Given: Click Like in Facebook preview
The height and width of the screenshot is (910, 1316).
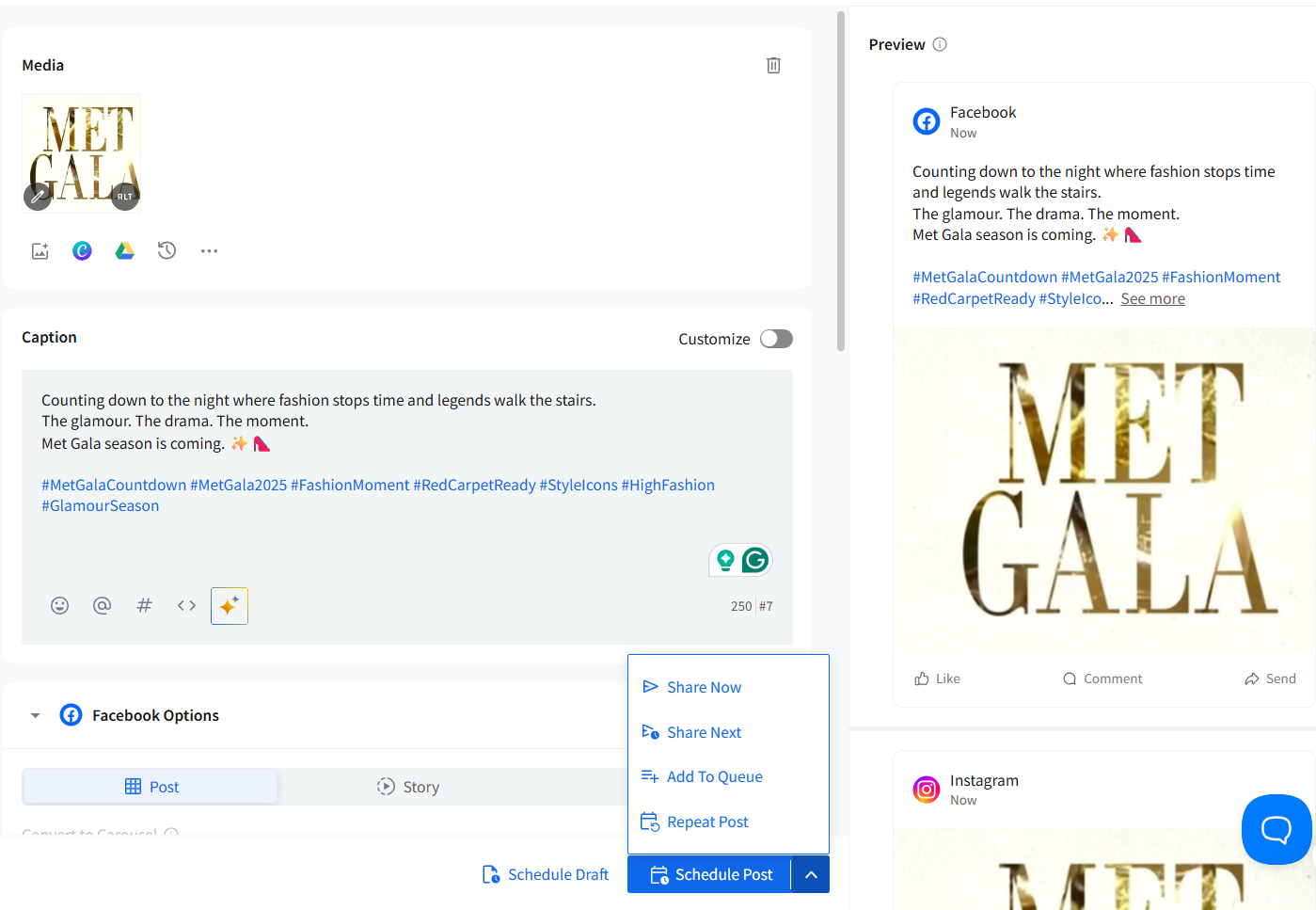Looking at the screenshot, I should click(937, 679).
